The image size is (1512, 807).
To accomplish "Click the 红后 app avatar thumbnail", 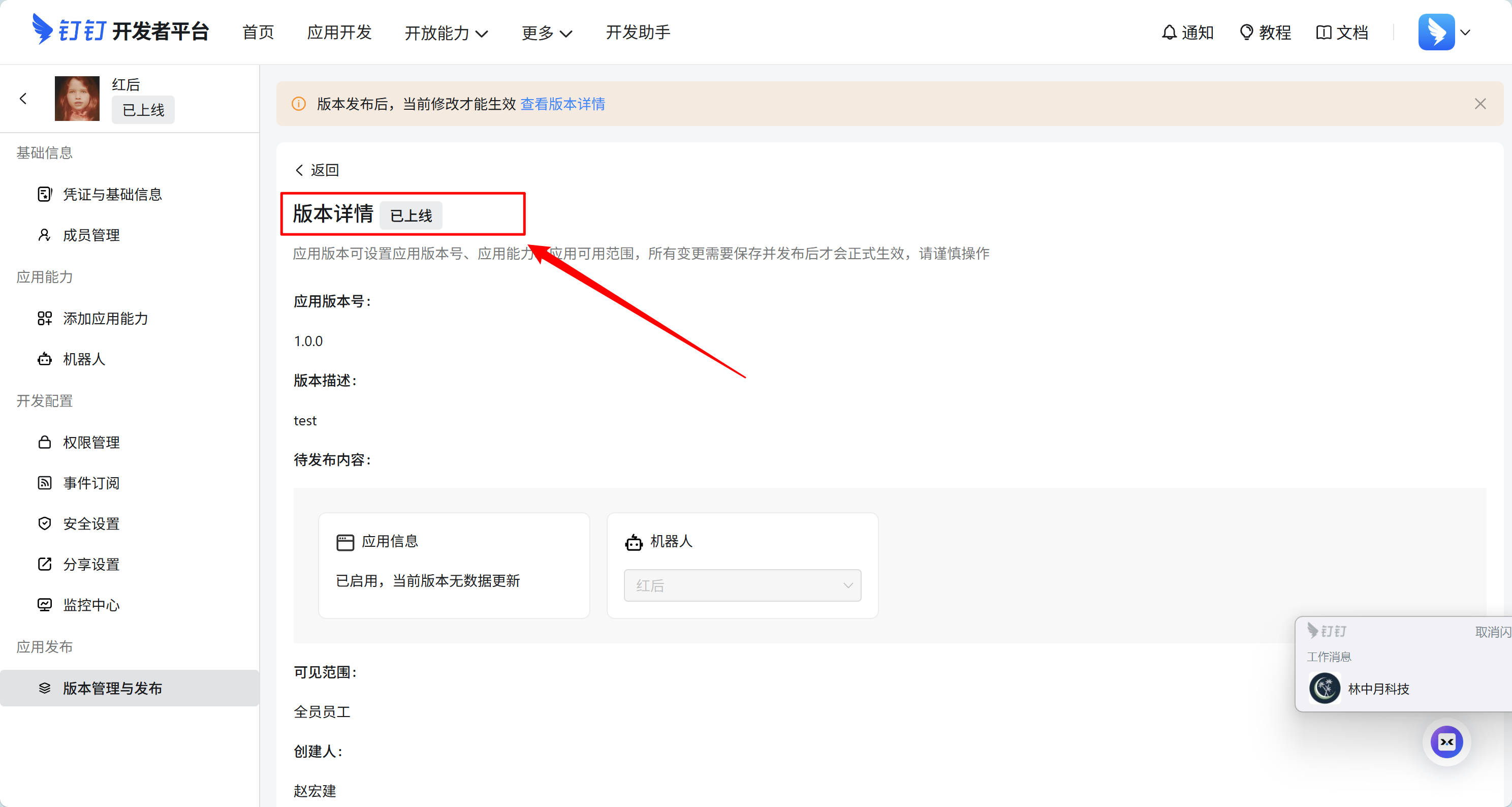I will (77, 98).
